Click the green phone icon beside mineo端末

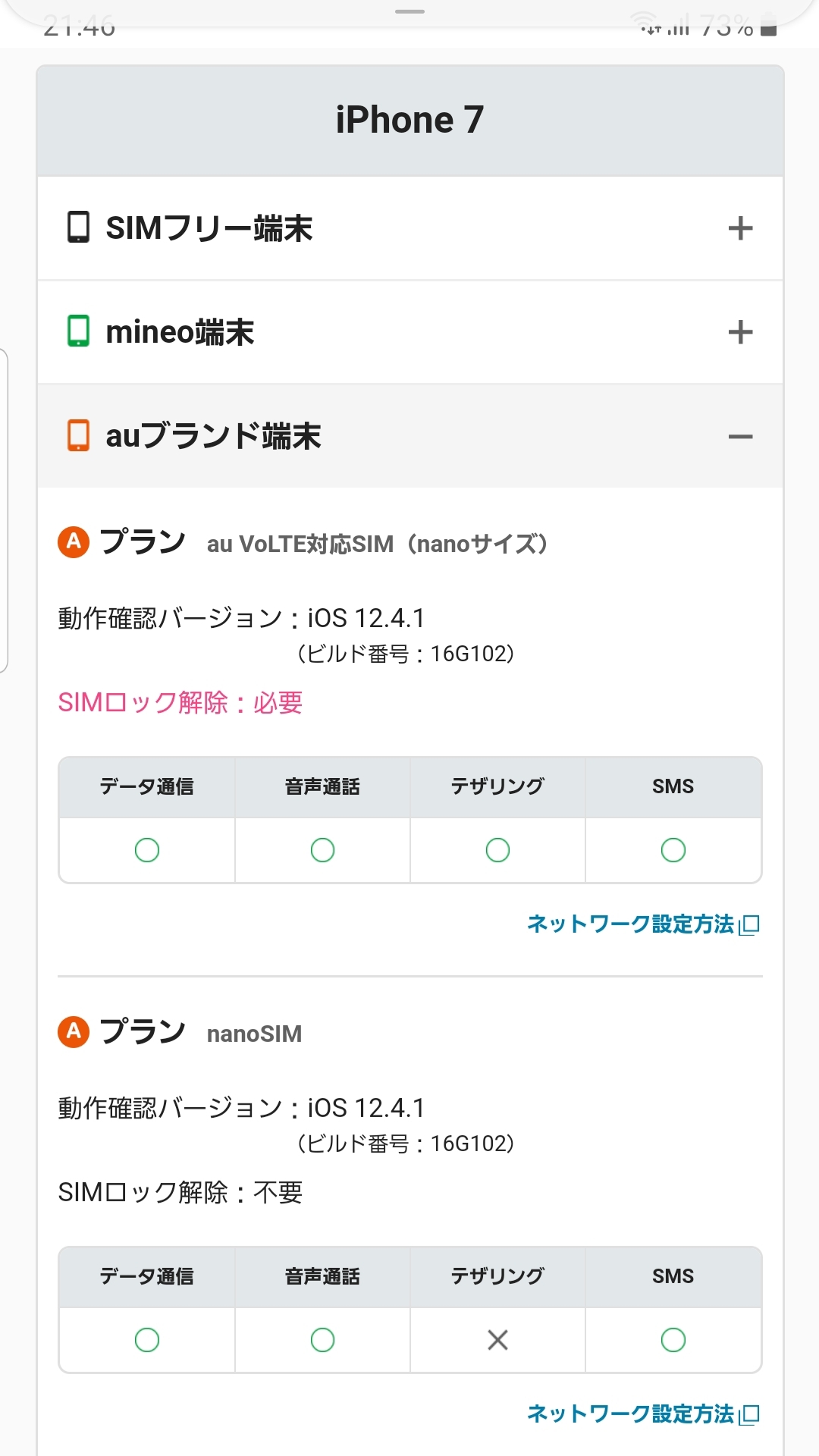78,331
